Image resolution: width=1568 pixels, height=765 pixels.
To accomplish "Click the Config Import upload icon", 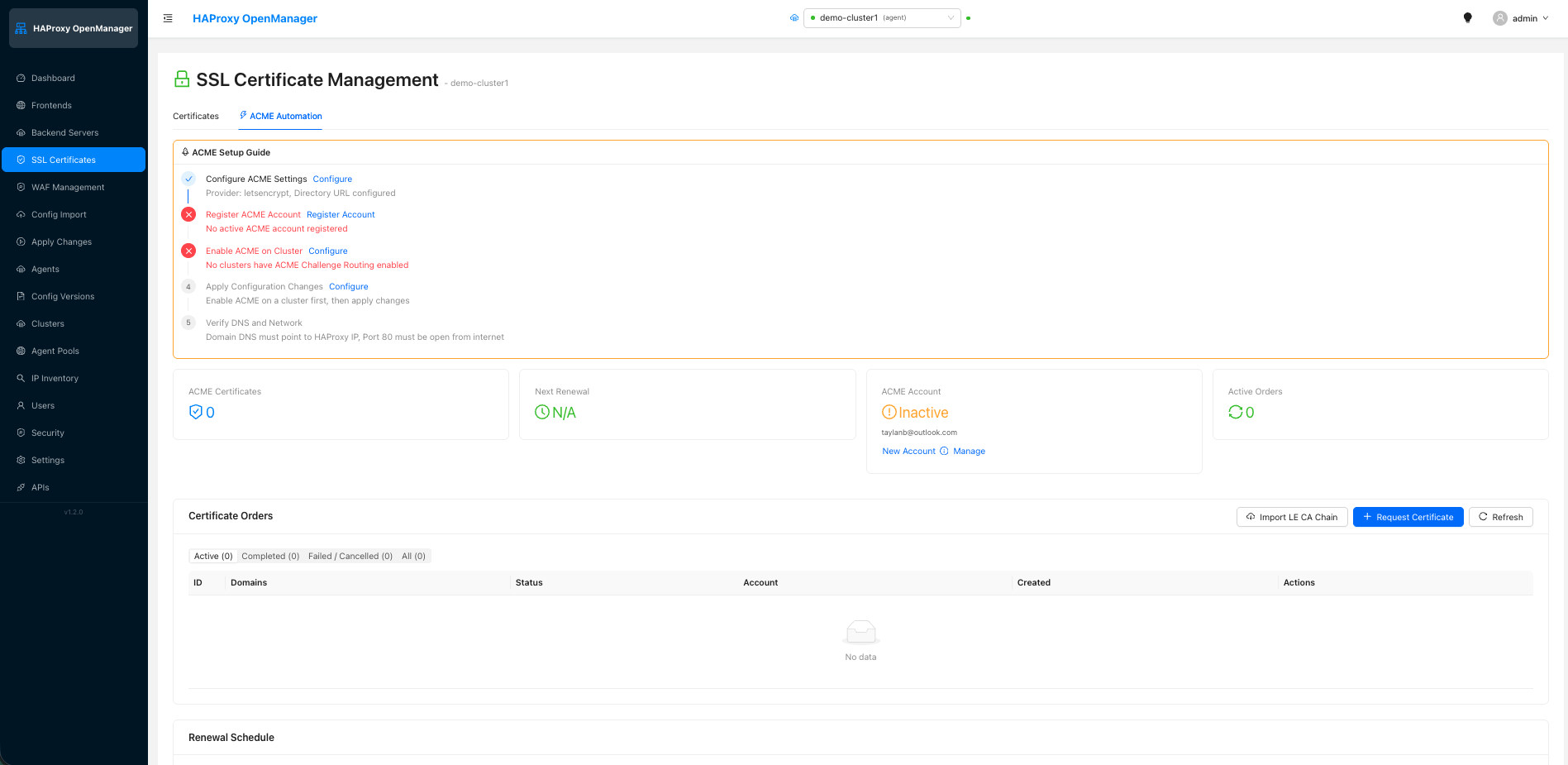I will (x=21, y=214).
